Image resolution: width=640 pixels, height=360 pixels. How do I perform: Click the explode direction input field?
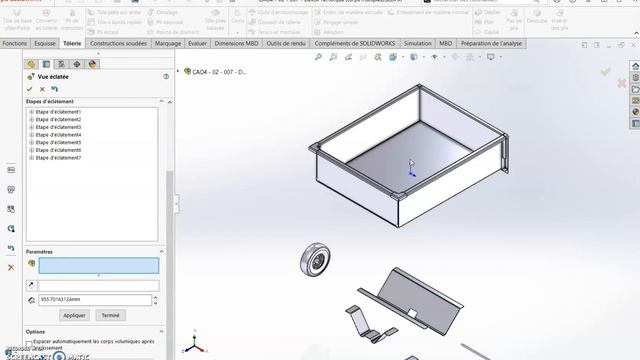pos(99,285)
